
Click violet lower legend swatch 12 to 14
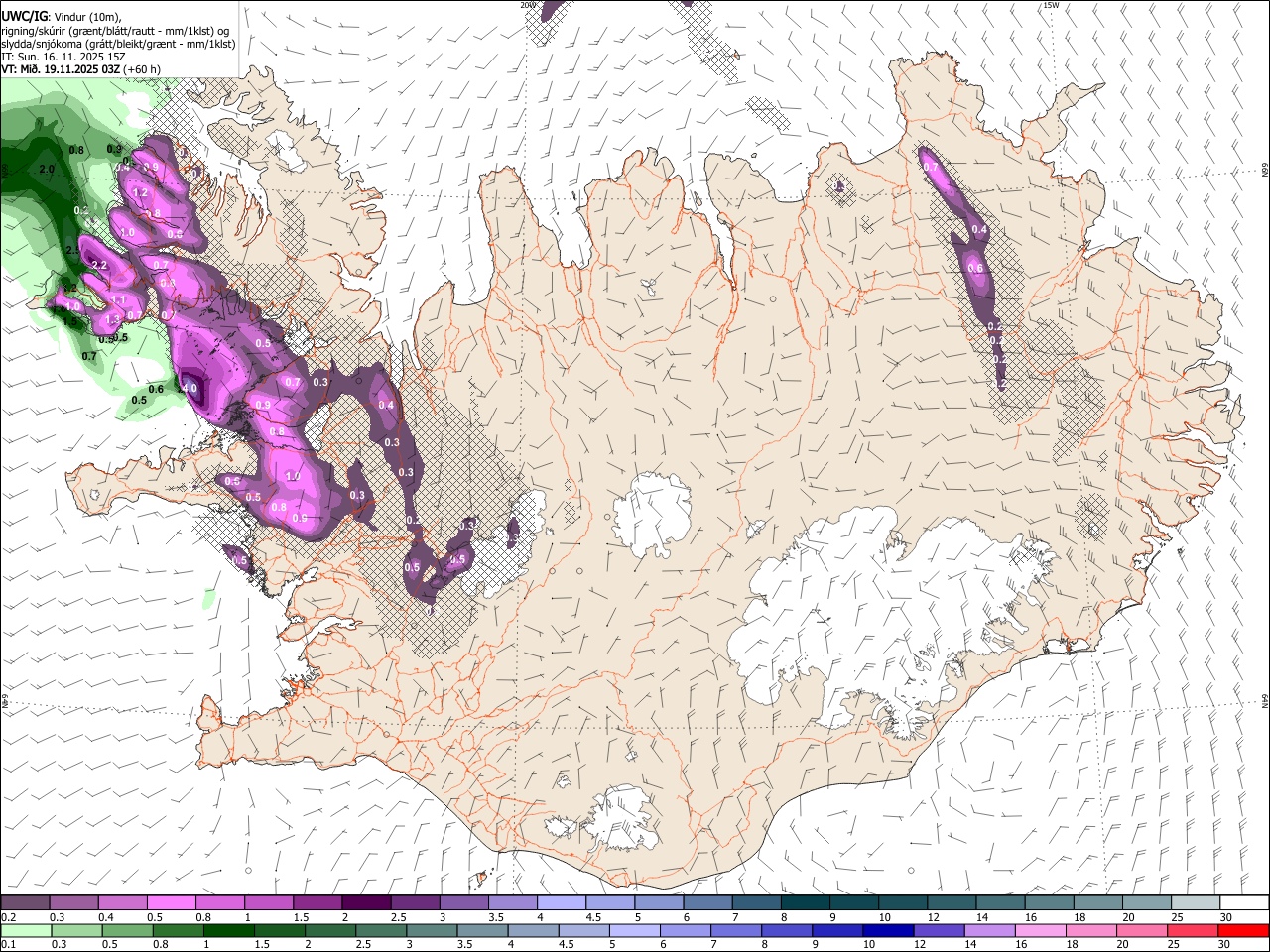pyautogui.click(x=939, y=930)
